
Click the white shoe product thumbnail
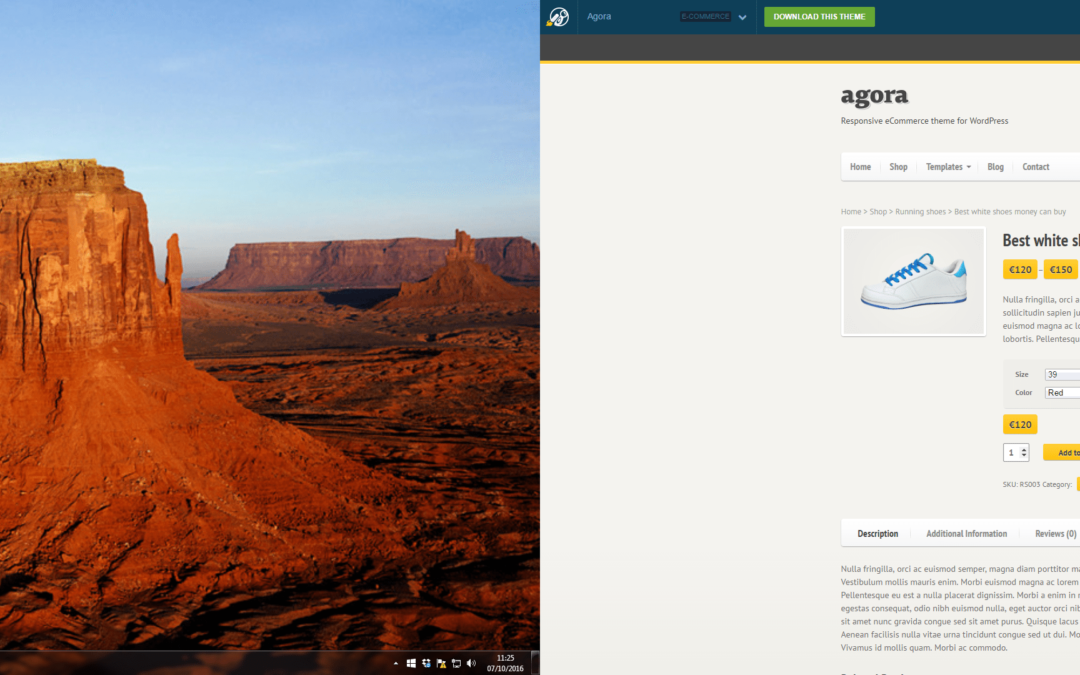click(x=913, y=282)
